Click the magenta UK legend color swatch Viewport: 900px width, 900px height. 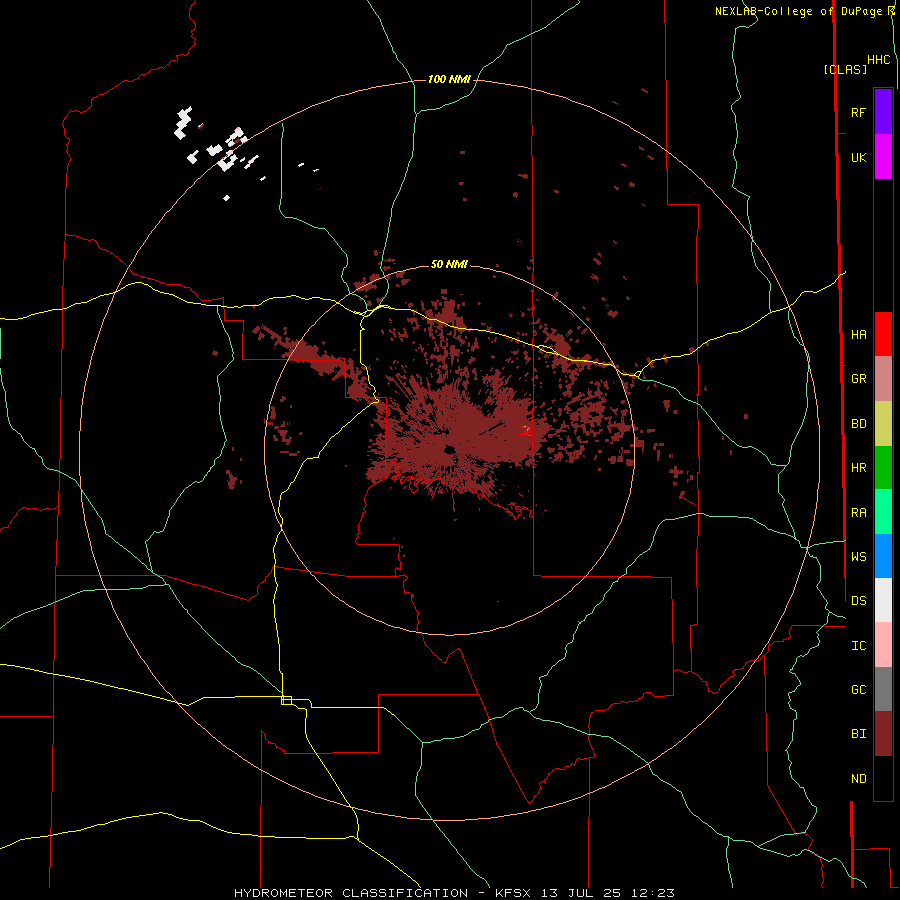click(x=883, y=157)
